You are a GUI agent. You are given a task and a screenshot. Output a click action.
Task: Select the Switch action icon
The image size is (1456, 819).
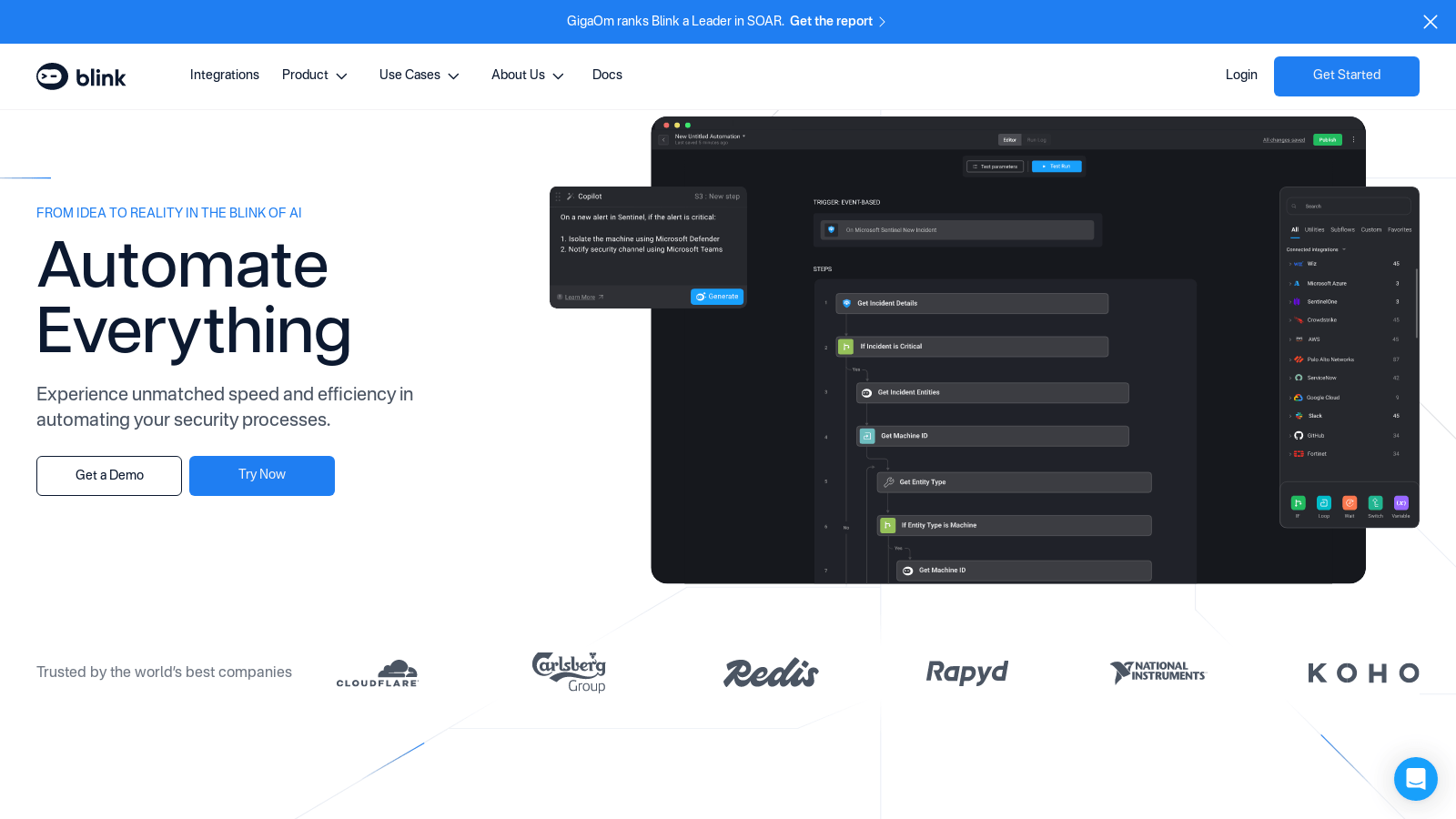1375,503
